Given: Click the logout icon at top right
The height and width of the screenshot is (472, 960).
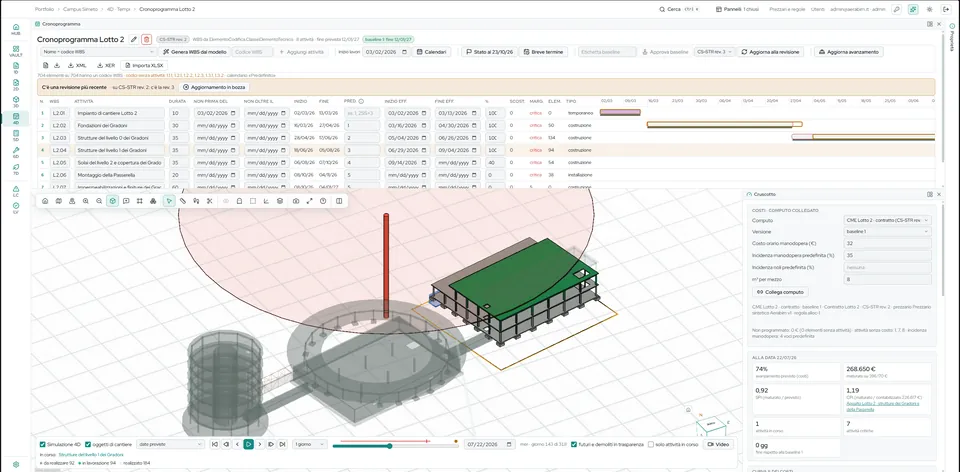Looking at the screenshot, I should pyautogui.click(x=947, y=9).
